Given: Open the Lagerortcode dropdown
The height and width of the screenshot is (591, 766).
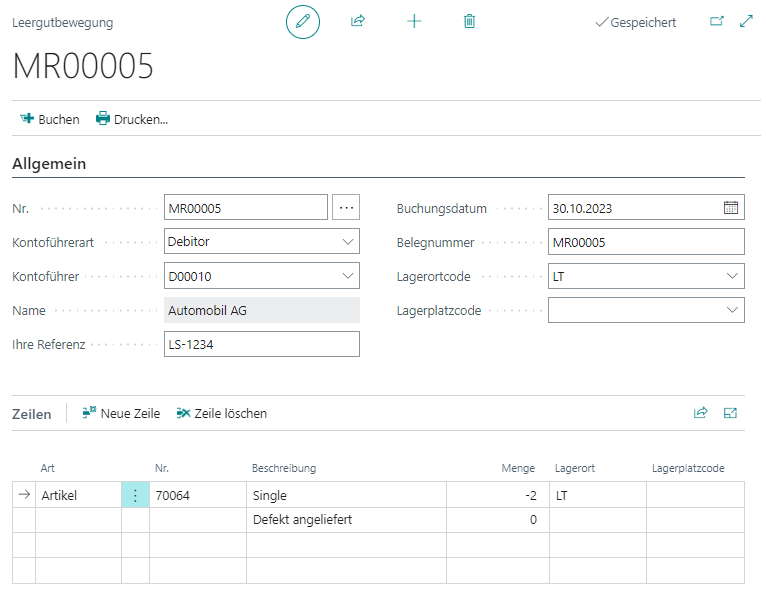Looking at the screenshot, I should [733, 276].
